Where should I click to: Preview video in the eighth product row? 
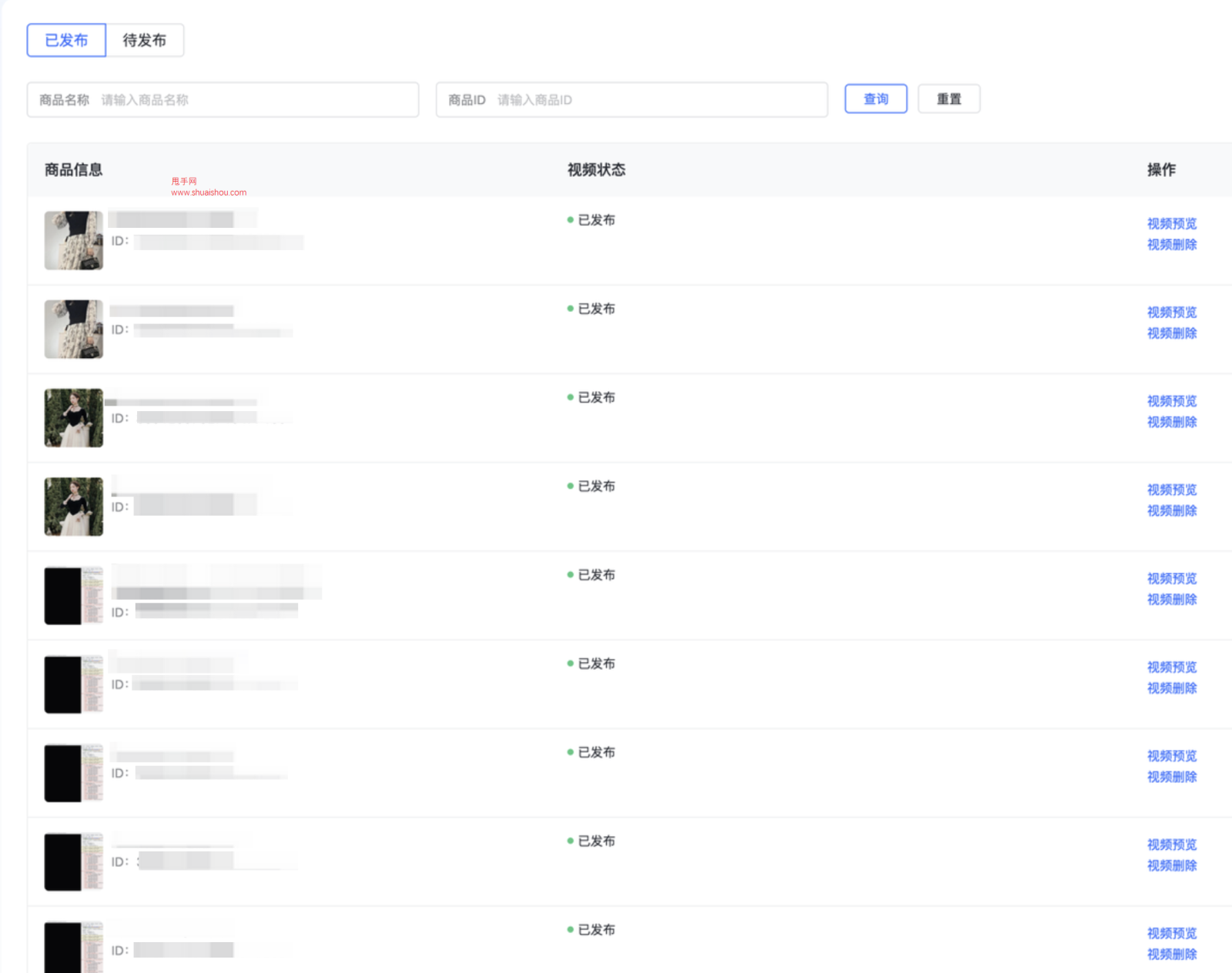pos(1171,844)
